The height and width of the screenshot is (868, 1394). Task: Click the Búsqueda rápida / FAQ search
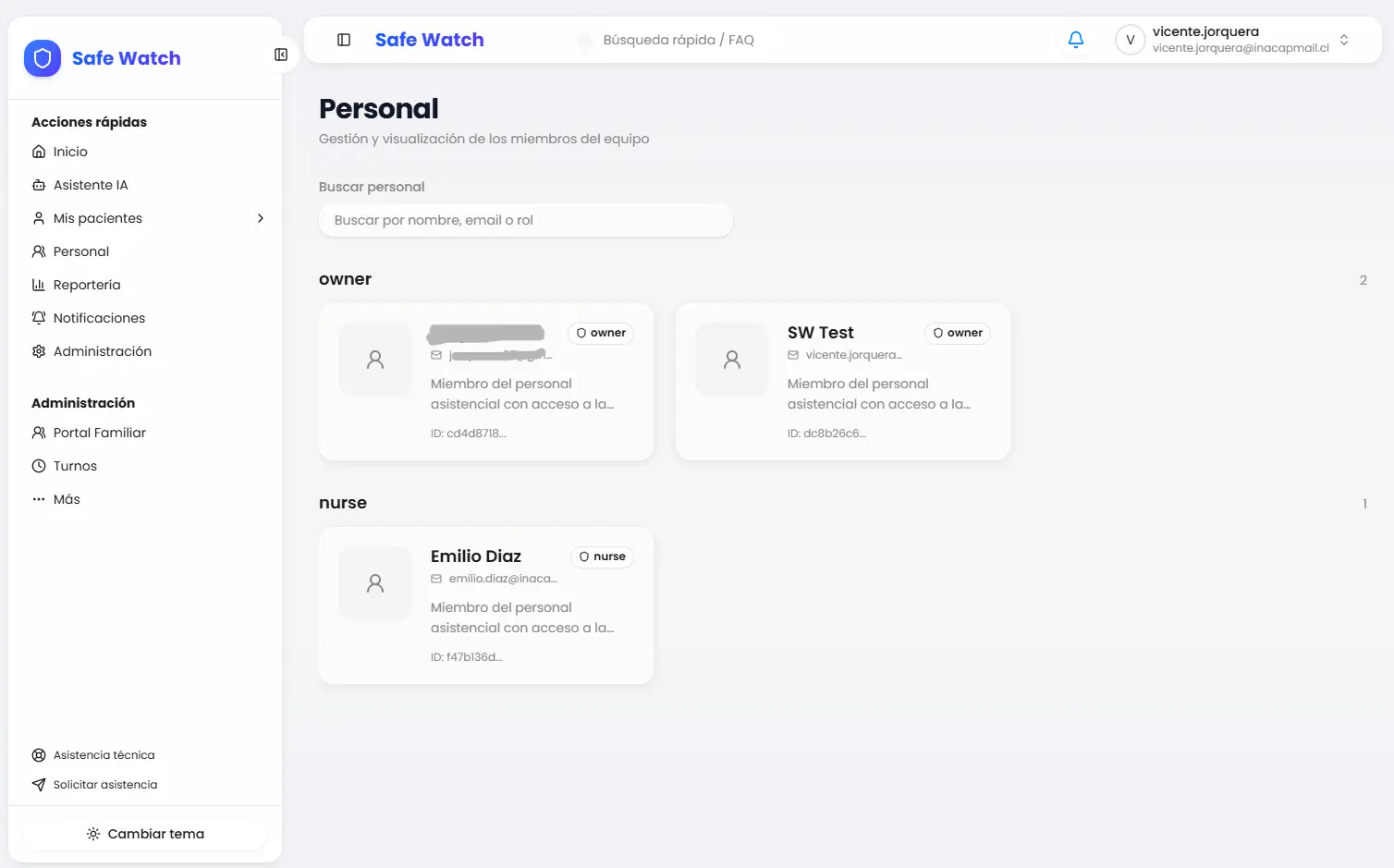tap(678, 40)
